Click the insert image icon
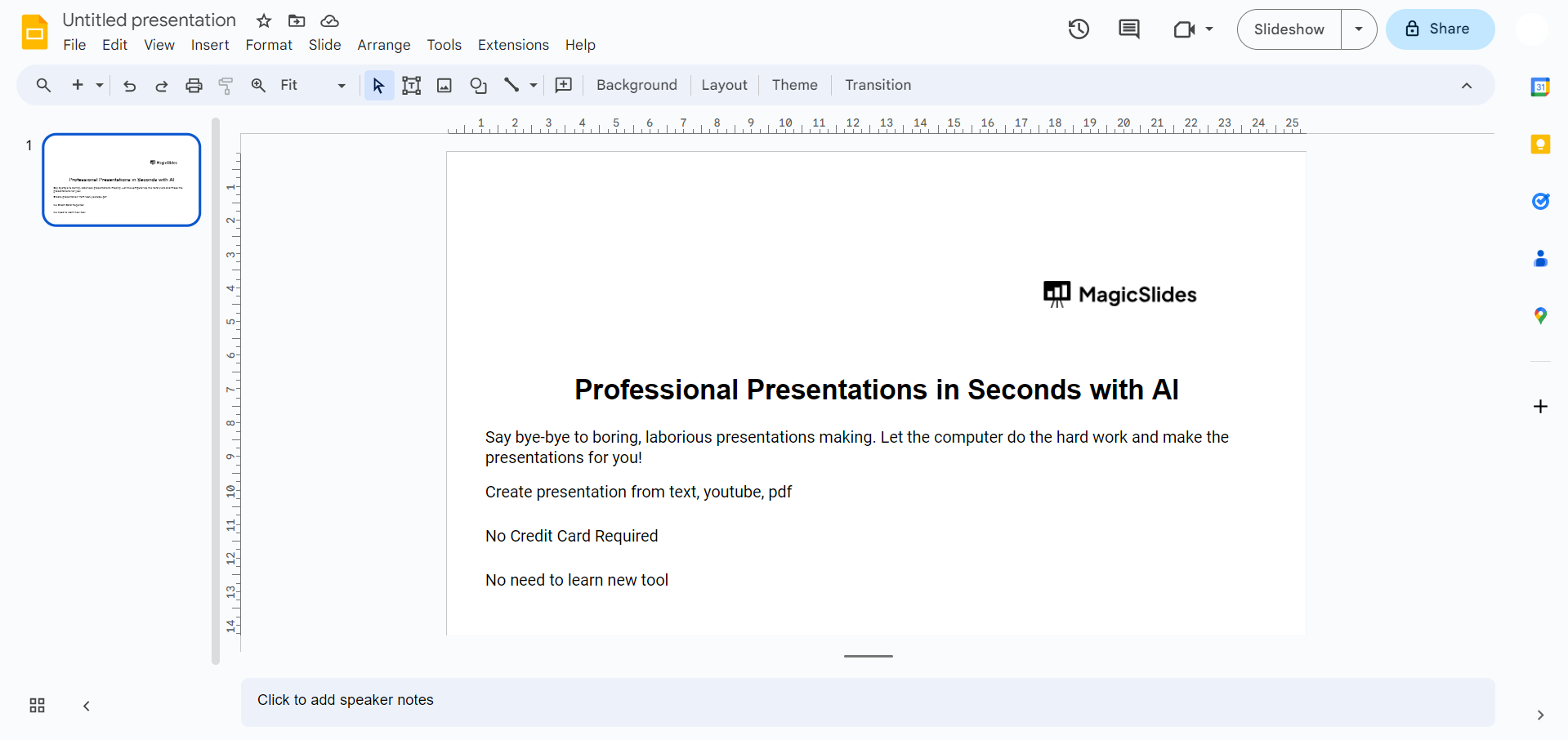 click(x=444, y=86)
